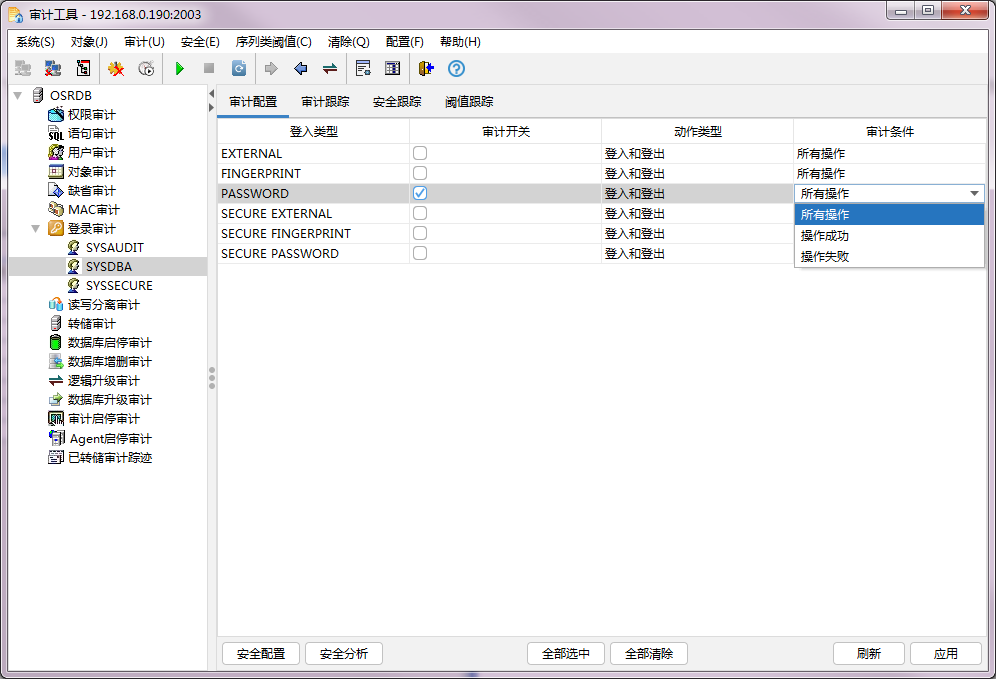996x679 pixels.
Task: Click the green start audit play icon
Action: pyautogui.click(x=180, y=69)
